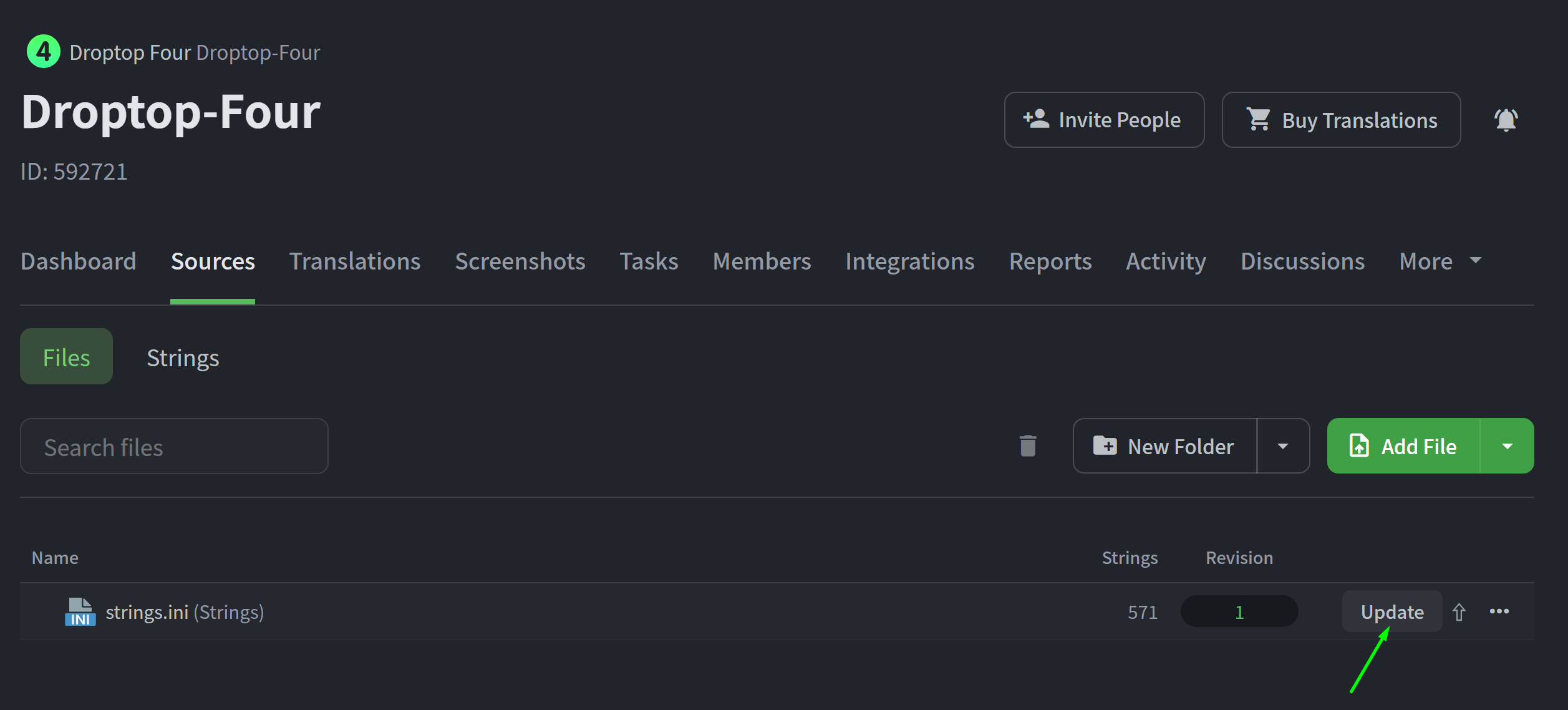
Task: Click the INI file type icon
Action: (x=80, y=612)
